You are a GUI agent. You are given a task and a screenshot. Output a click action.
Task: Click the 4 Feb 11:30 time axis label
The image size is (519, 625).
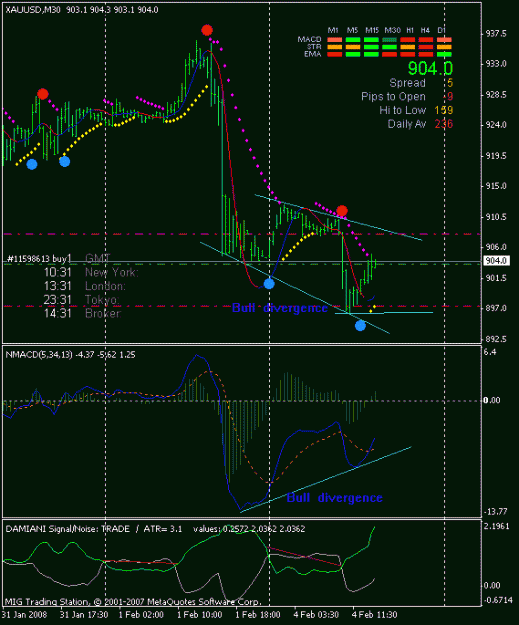[x=375, y=615]
